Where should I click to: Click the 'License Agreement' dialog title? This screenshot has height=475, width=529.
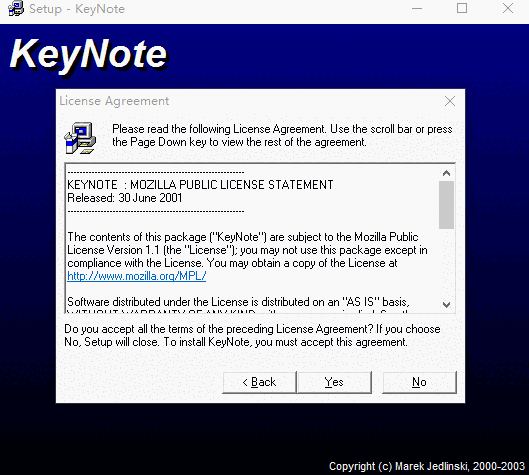(x=114, y=101)
